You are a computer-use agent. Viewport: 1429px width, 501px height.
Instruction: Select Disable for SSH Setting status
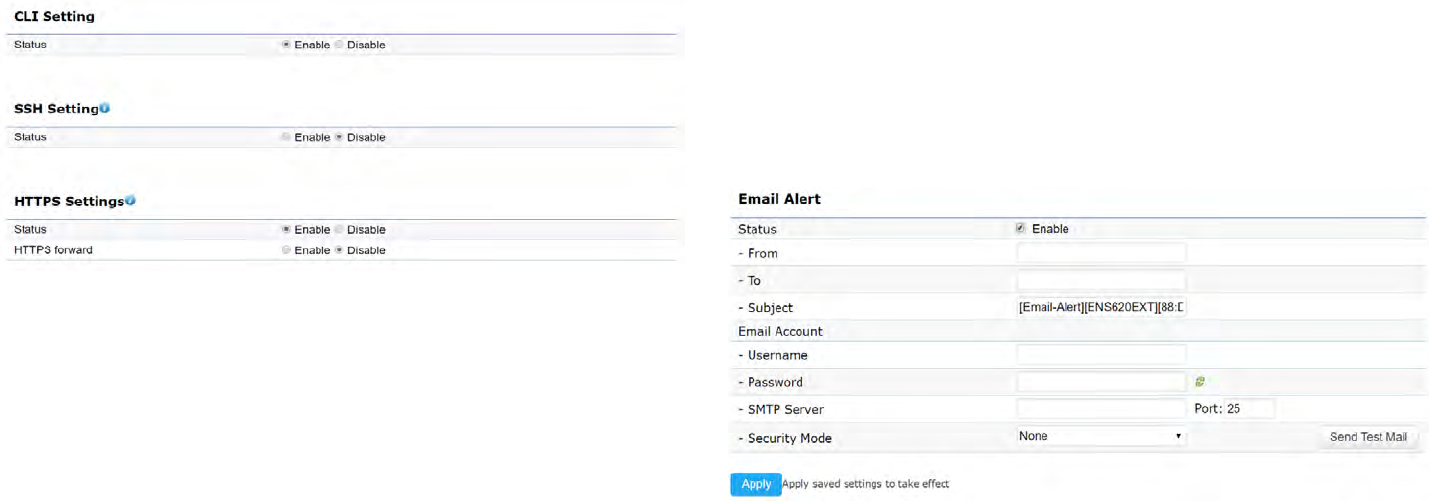(x=339, y=137)
